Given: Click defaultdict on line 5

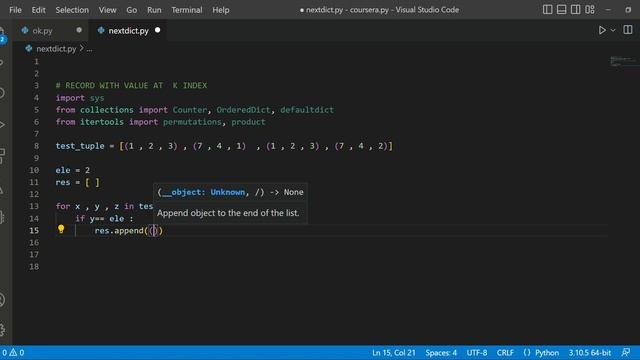Looking at the screenshot, I should (307, 110).
